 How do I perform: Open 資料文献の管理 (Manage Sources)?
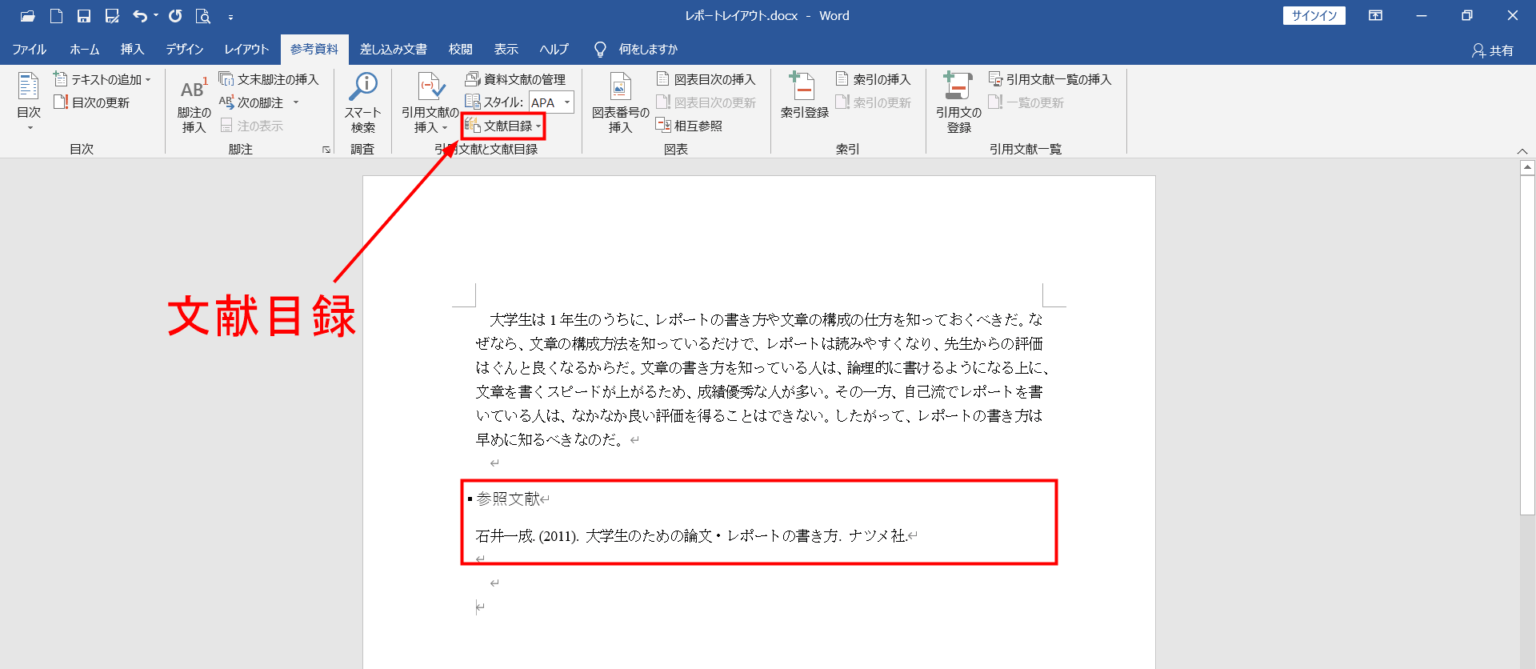pyautogui.click(x=517, y=79)
